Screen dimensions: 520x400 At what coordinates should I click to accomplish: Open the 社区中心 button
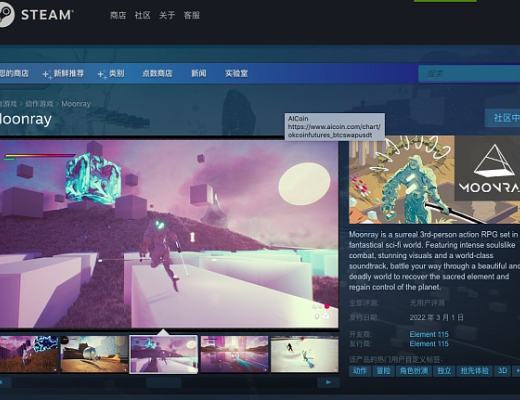[x=503, y=118]
